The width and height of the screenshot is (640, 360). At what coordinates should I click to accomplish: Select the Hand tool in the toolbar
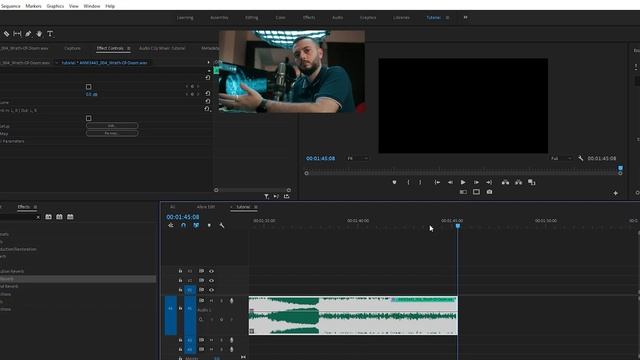(x=39, y=34)
